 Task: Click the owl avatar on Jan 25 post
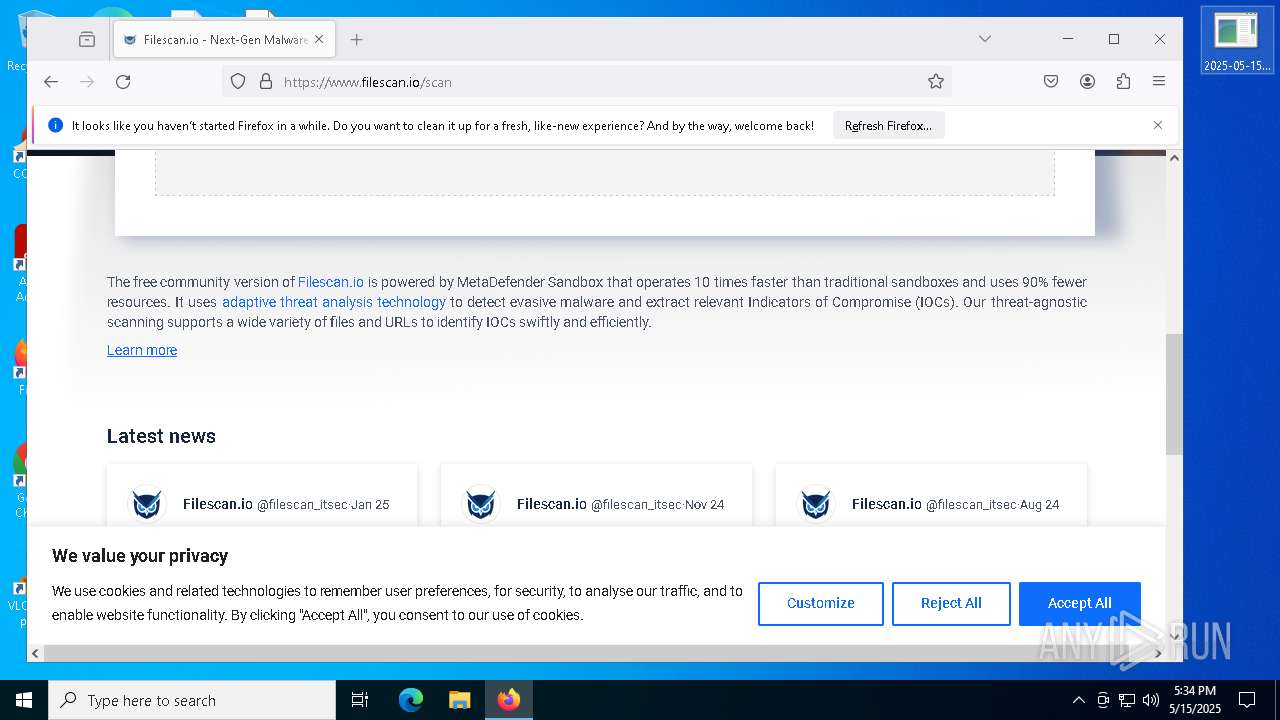(x=147, y=504)
